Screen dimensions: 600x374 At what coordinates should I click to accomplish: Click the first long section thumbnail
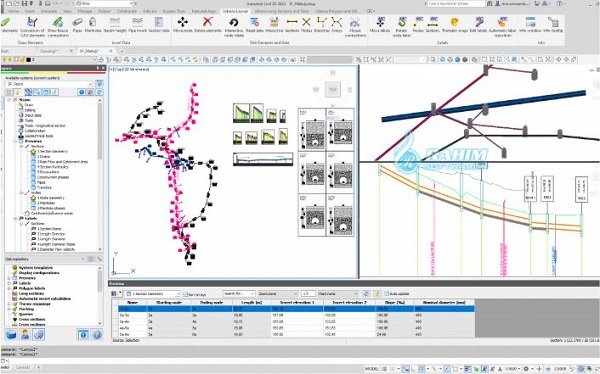click(241, 113)
